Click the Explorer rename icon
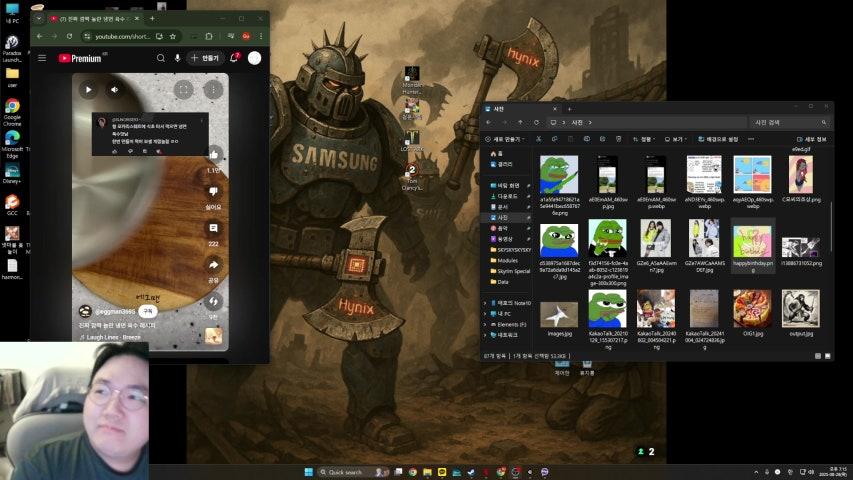 coord(586,139)
